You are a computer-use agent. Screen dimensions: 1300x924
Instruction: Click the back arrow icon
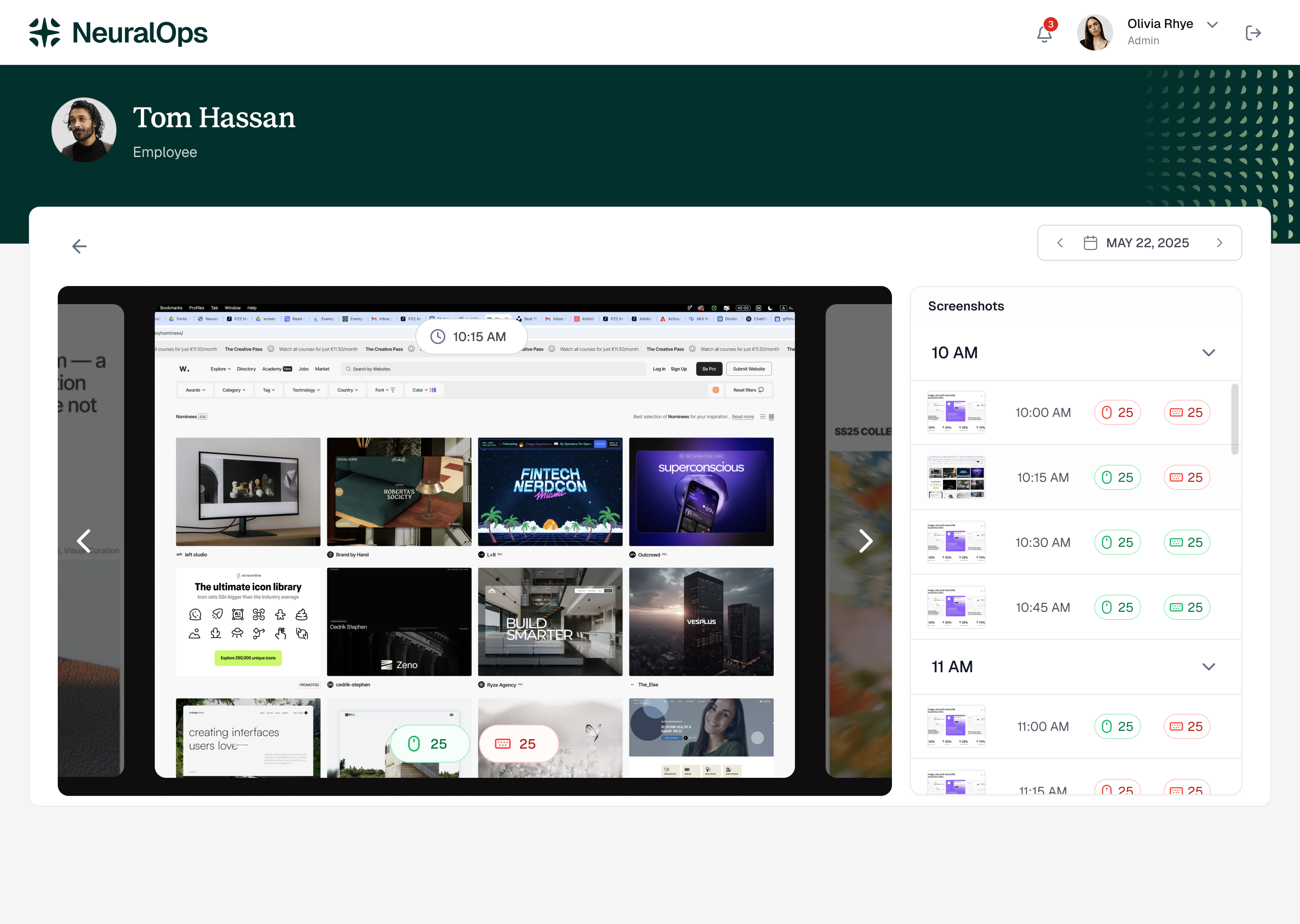[79, 246]
